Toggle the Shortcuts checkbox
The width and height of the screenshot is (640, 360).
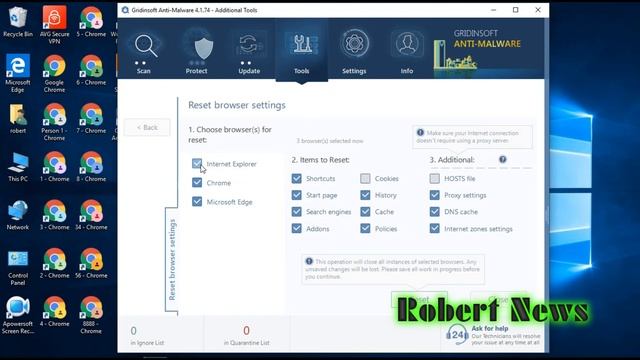coord(297,178)
